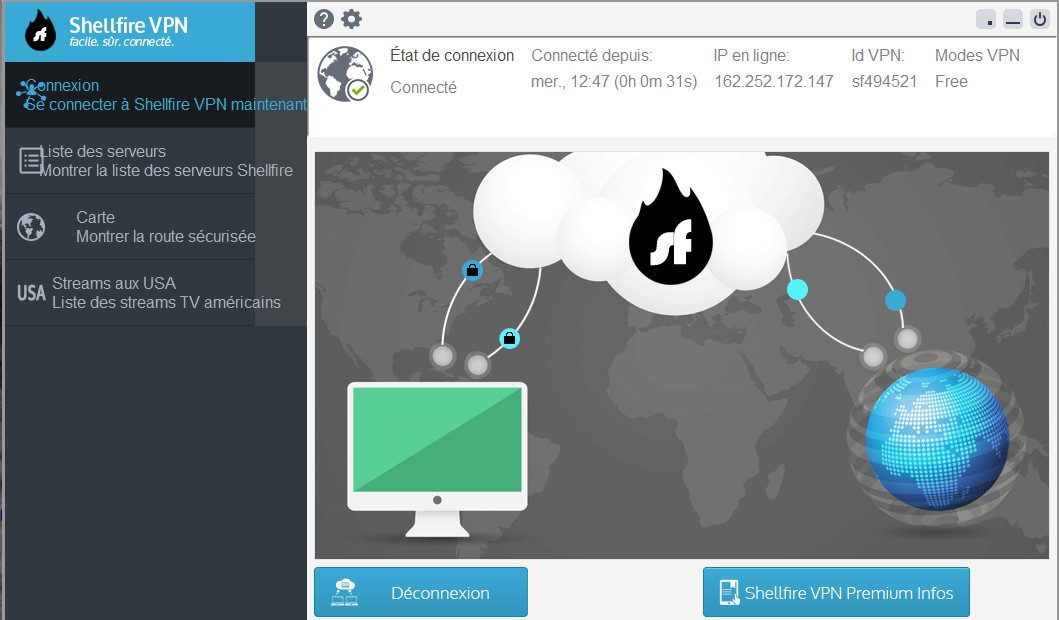Image resolution: width=1059 pixels, height=620 pixels.
Task: Click Shellfire VPN Premium Infos button
Action: [836, 592]
